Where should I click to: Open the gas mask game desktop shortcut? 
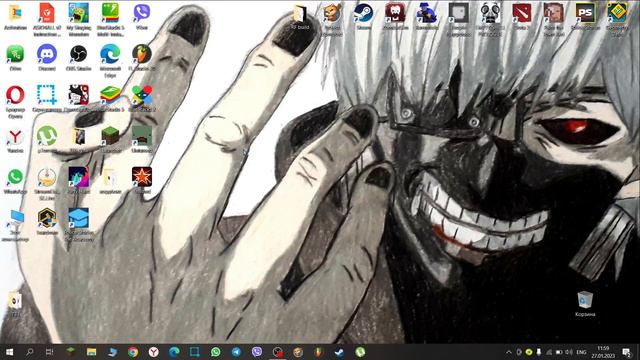(490, 13)
